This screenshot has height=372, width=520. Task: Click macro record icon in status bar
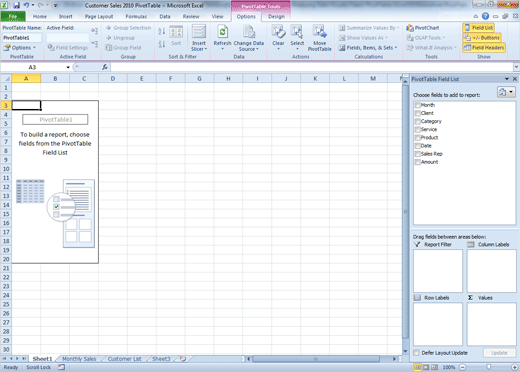(61, 367)
